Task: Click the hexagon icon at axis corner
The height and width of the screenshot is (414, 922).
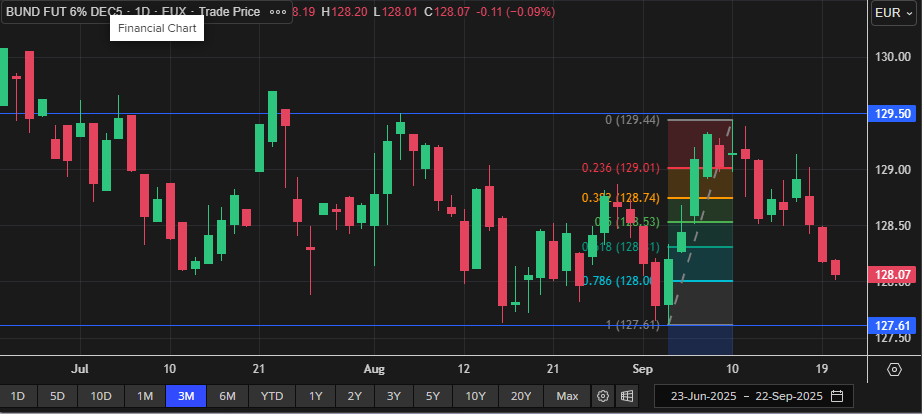Action: coord(894,369)
